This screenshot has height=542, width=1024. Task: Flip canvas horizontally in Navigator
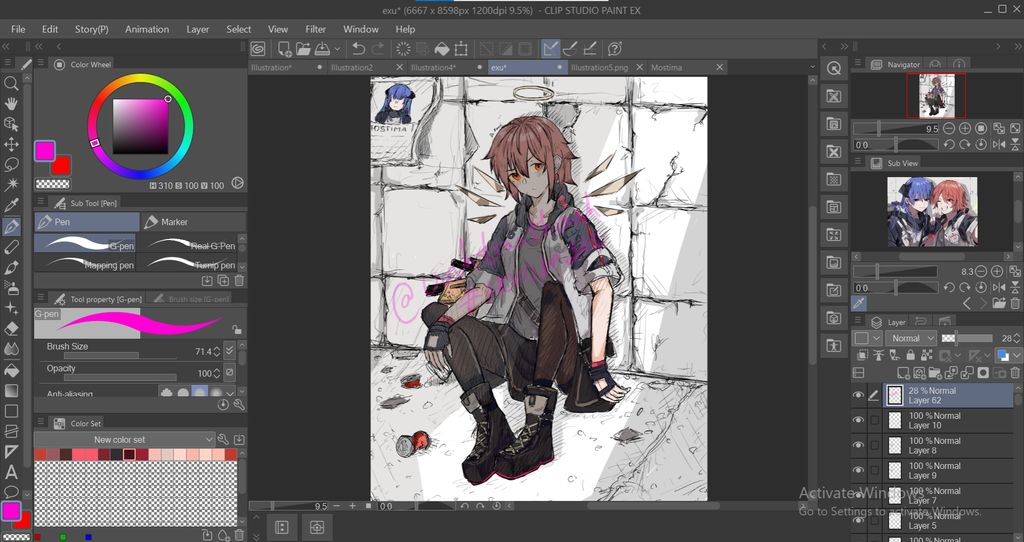[999, 145]
